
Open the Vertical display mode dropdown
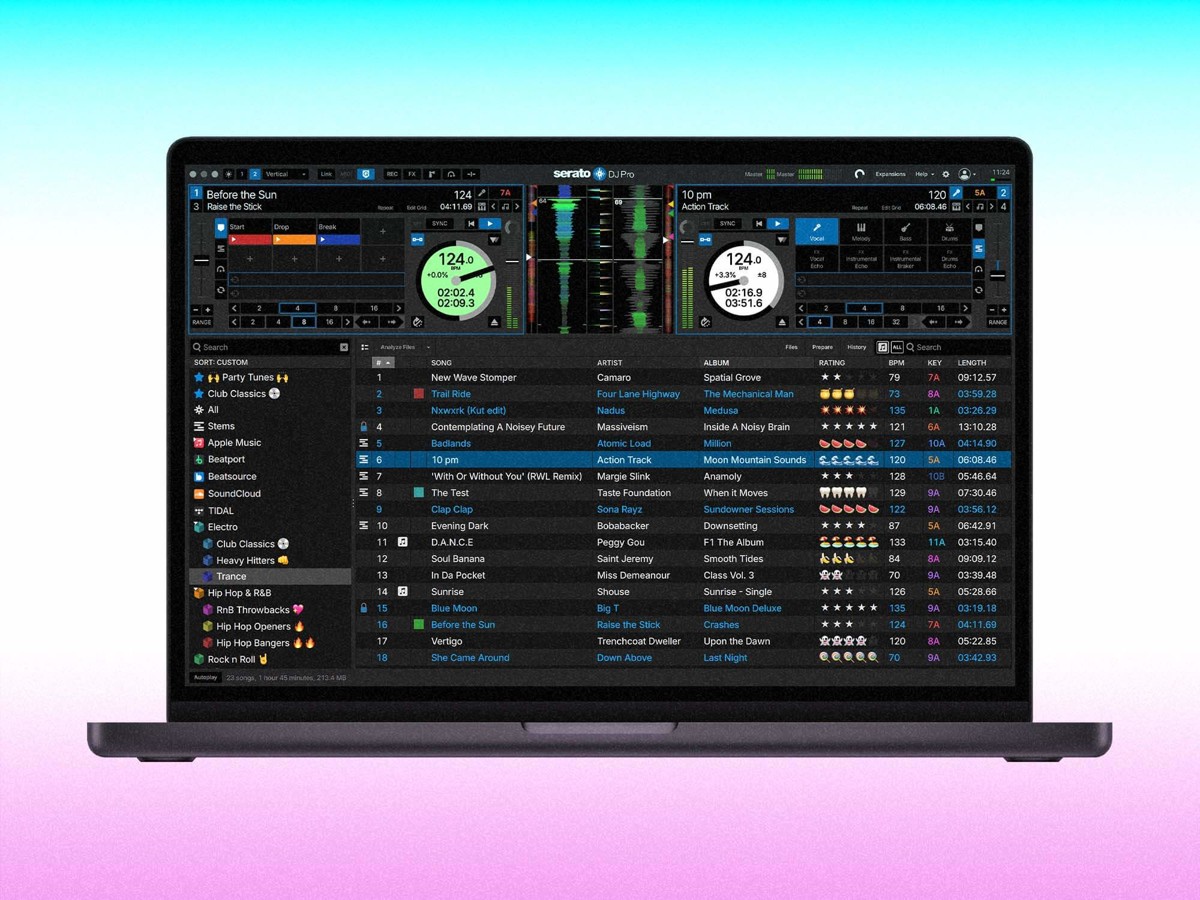[285, 174]
